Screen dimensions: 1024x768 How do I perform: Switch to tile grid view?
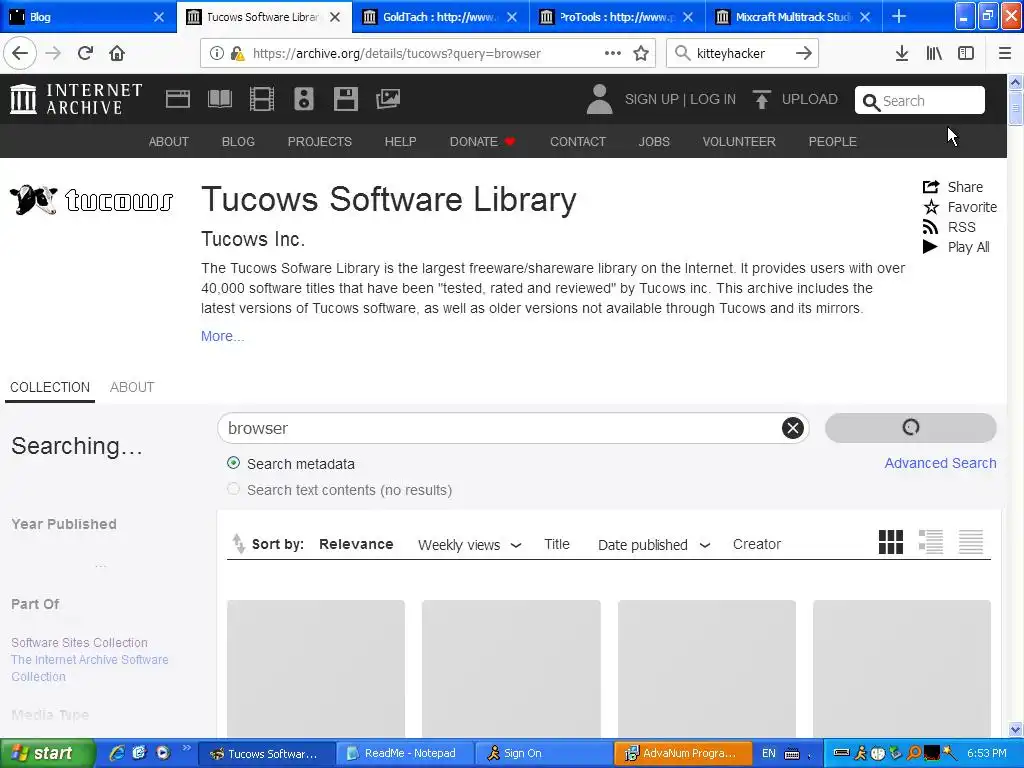[891, 542]
